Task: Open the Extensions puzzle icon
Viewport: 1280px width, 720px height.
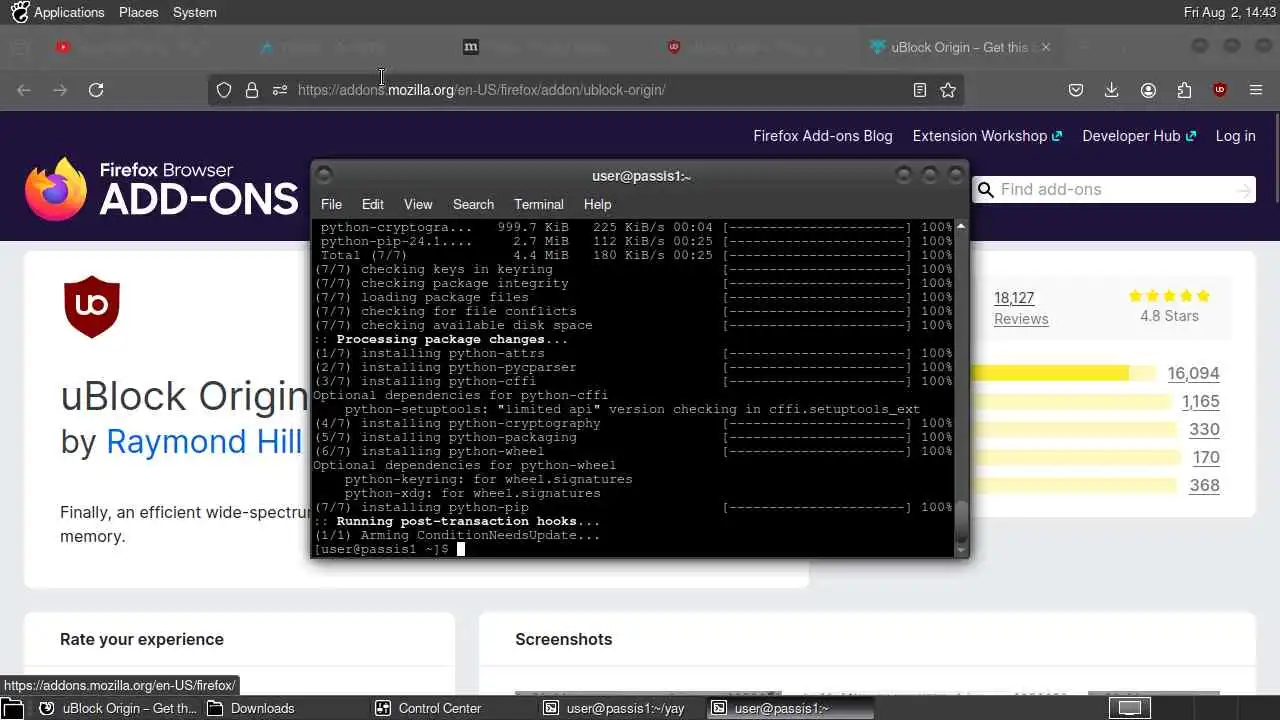Action: pyautogui.click(x=1184, y=90)
